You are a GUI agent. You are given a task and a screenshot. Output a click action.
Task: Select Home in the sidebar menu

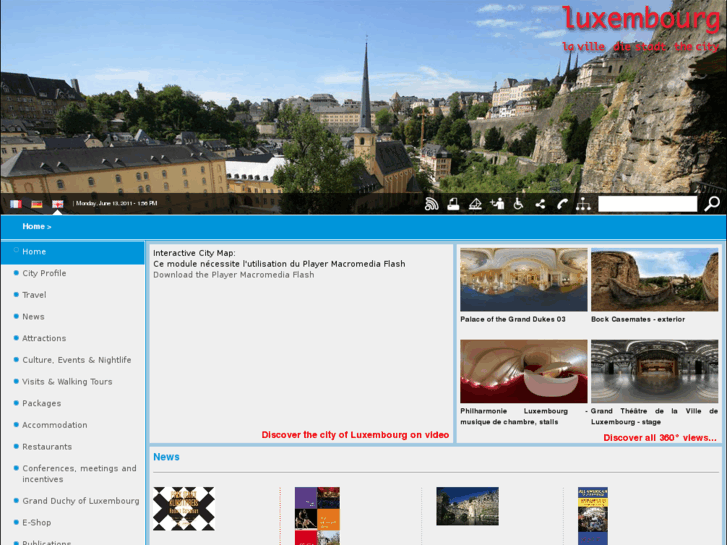coord(73,252)
